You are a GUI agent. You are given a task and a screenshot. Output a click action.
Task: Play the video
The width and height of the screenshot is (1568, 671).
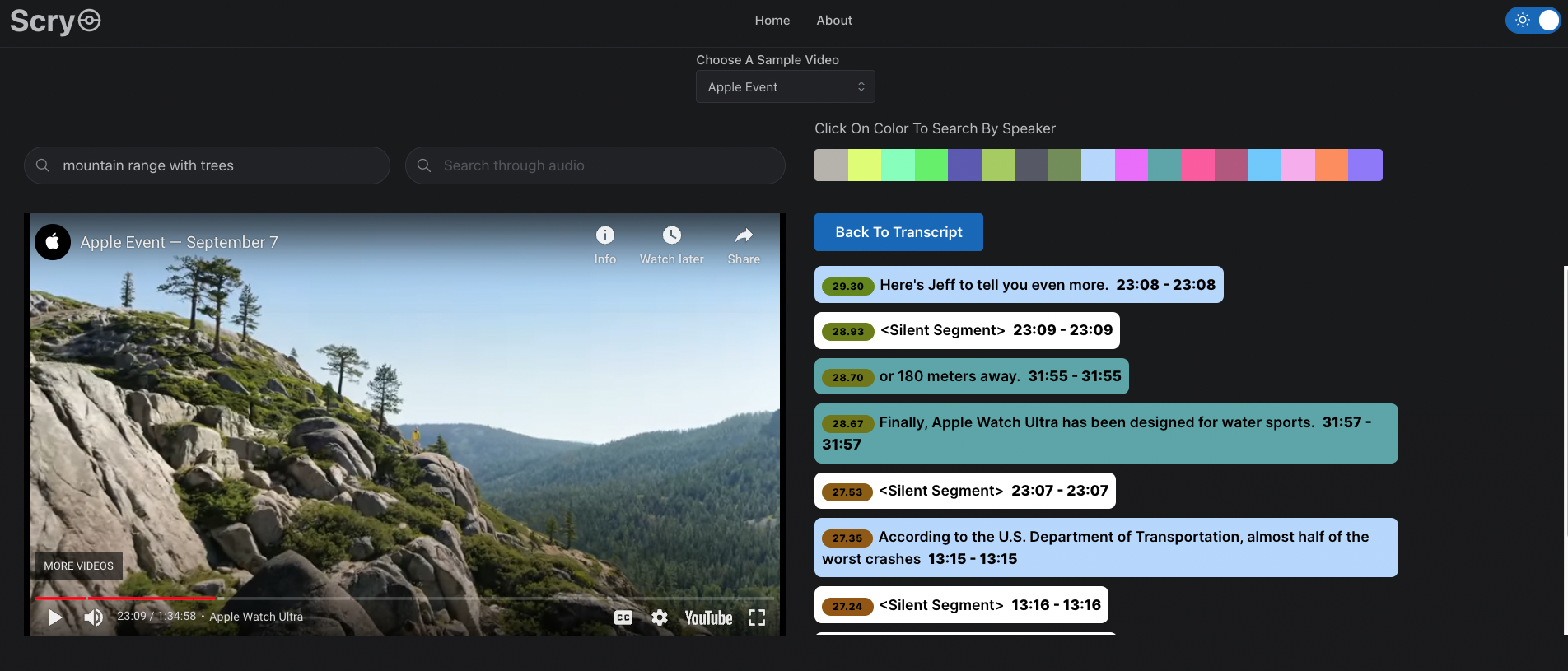55,617
